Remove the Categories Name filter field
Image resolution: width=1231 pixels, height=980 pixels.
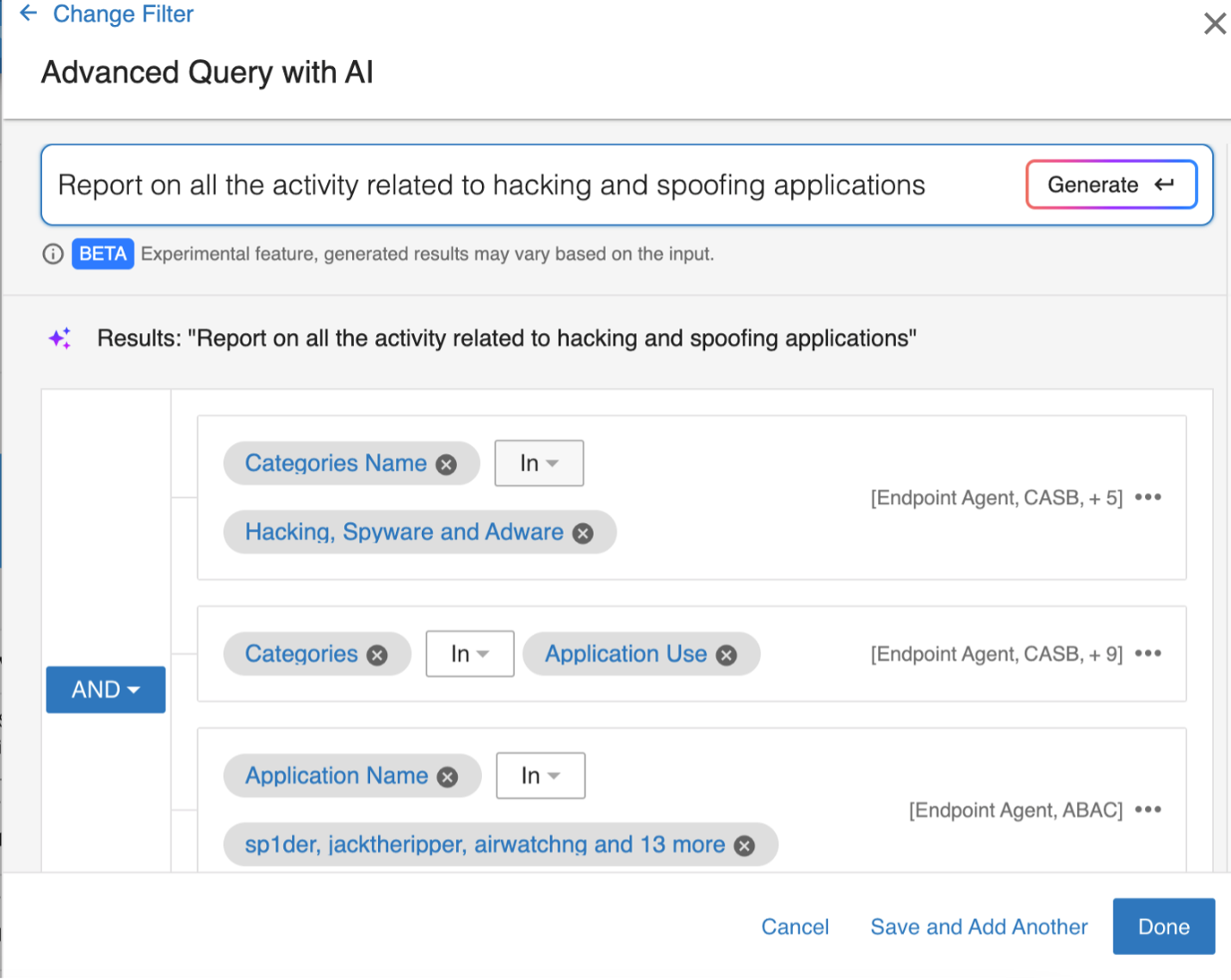pos(447,463)
